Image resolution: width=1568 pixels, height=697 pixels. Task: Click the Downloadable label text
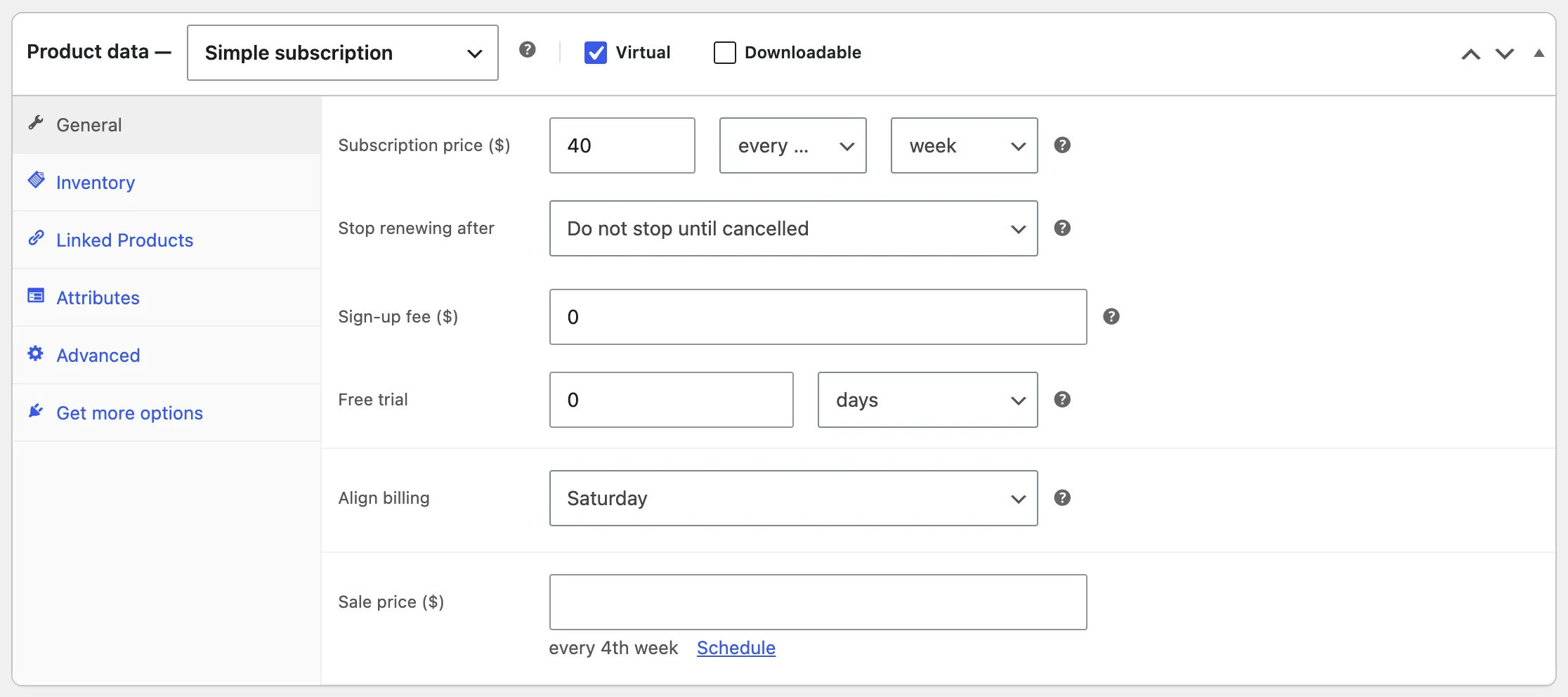[x=803, y=53]
